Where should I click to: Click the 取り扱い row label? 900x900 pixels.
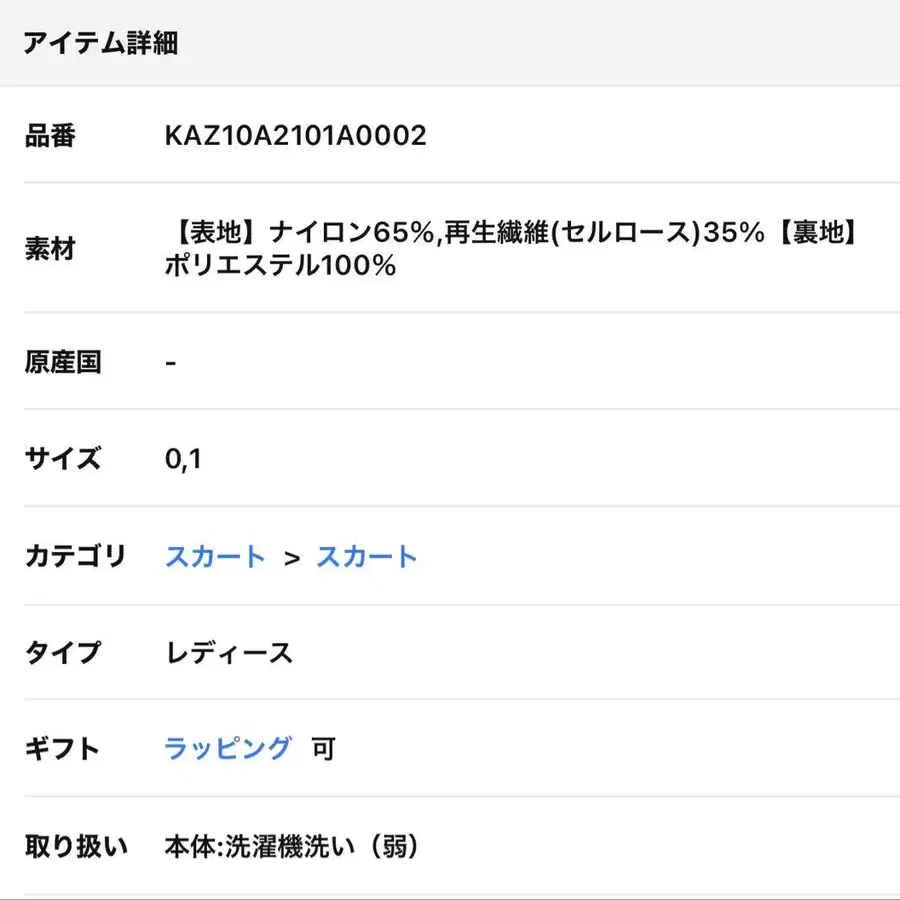(x=76, y=847)
